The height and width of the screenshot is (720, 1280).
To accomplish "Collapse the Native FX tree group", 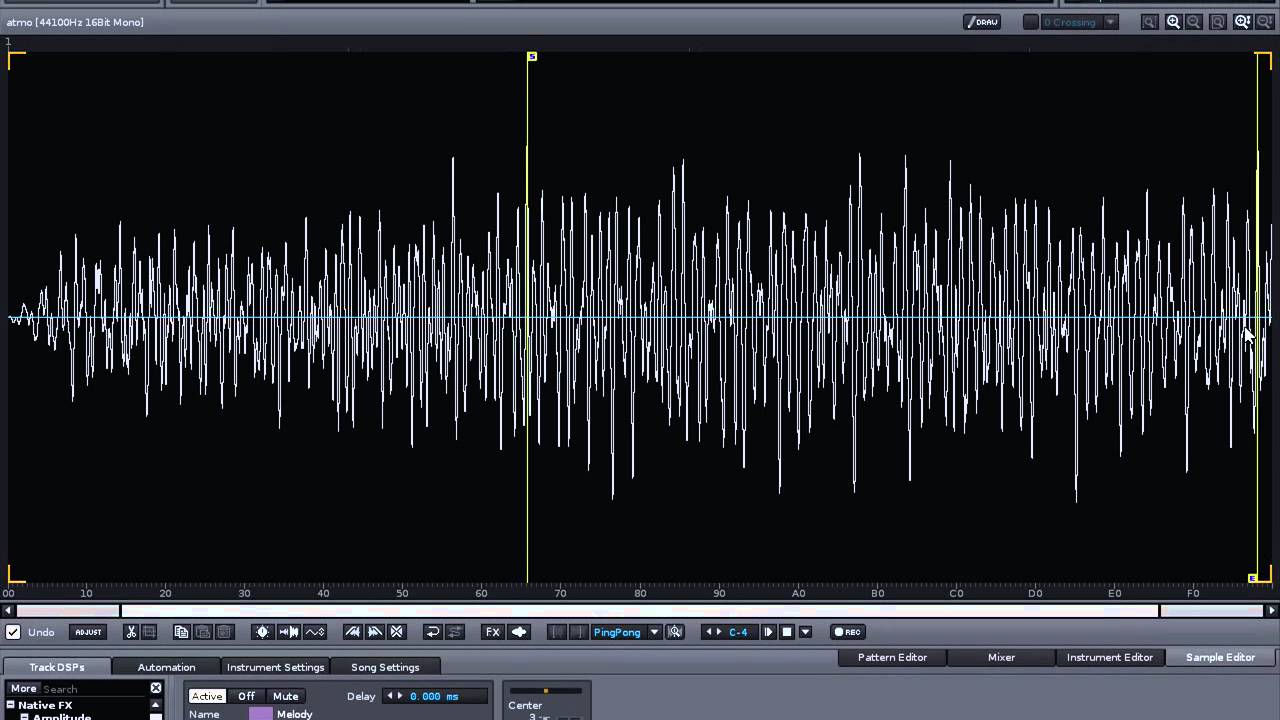I will click(x=10, y=705).
